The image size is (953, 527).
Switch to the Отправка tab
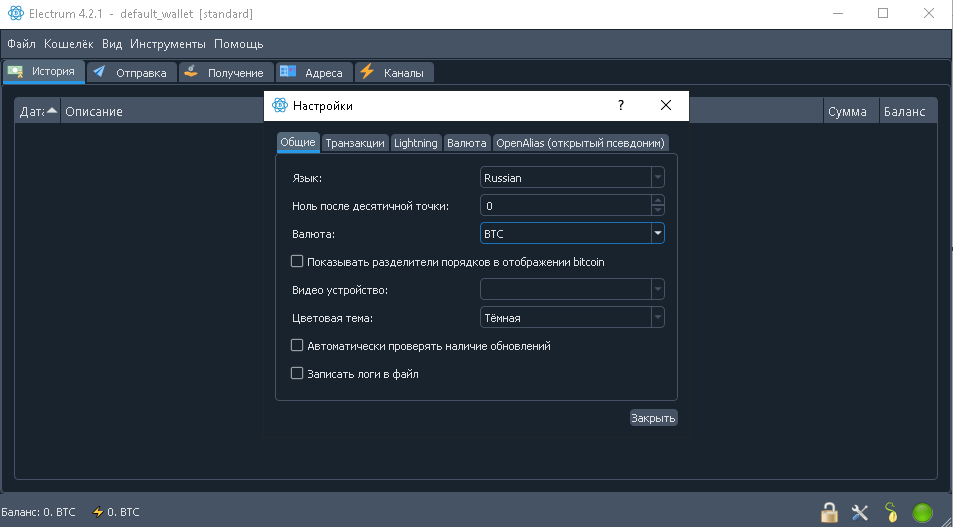click(132, 73)
